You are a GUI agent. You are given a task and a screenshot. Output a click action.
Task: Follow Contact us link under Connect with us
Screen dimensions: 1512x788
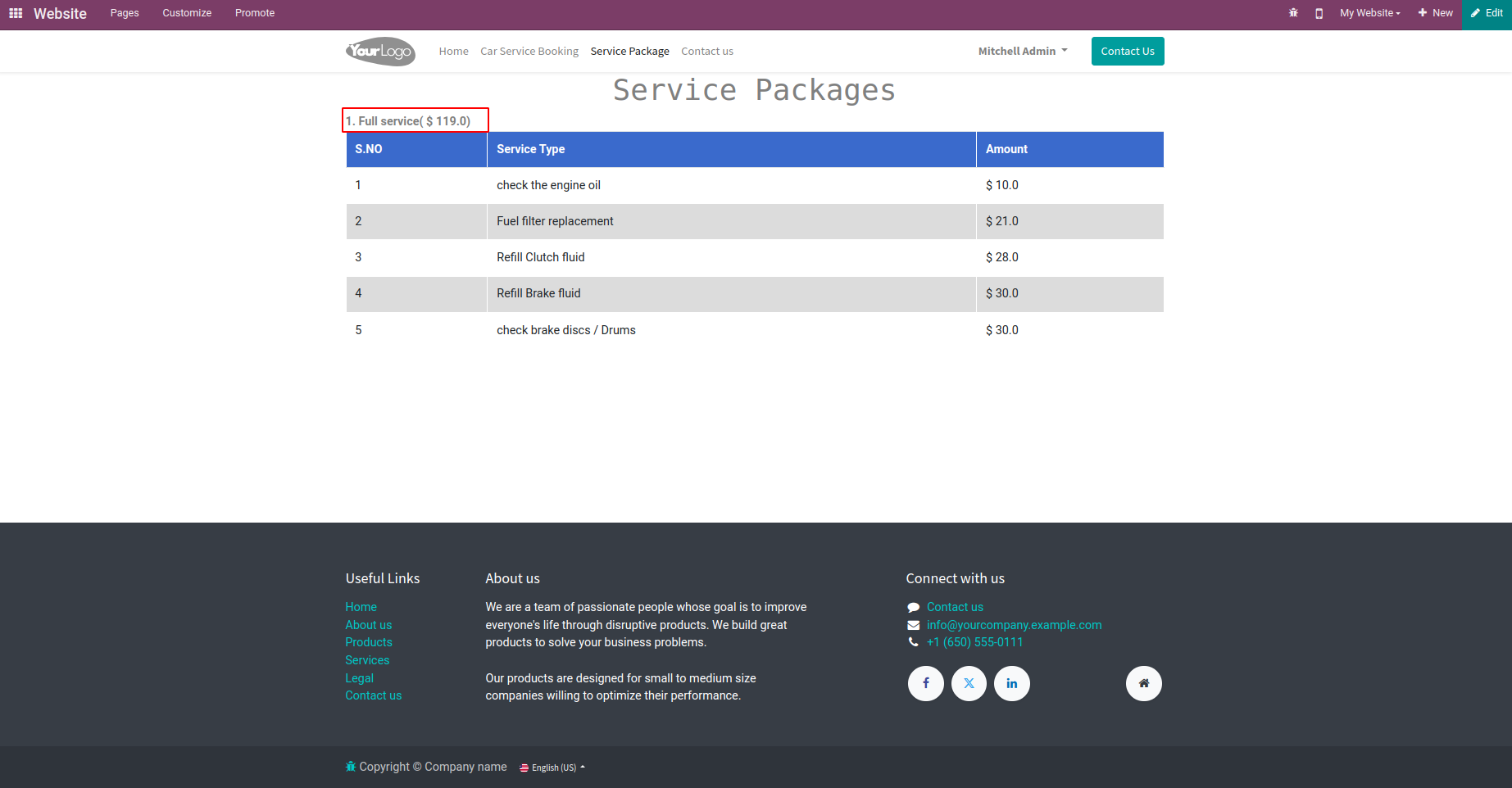[955, 607]
